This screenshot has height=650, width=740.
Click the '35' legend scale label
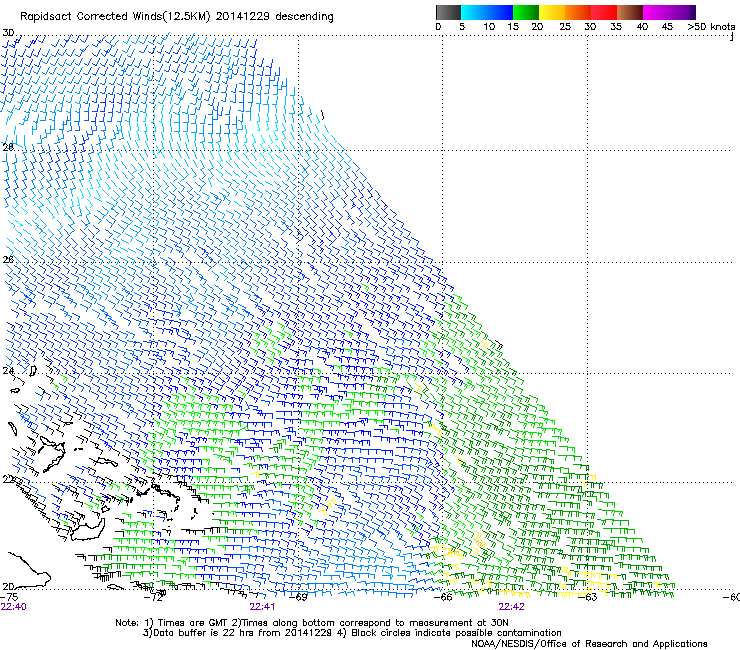point(616,27)
